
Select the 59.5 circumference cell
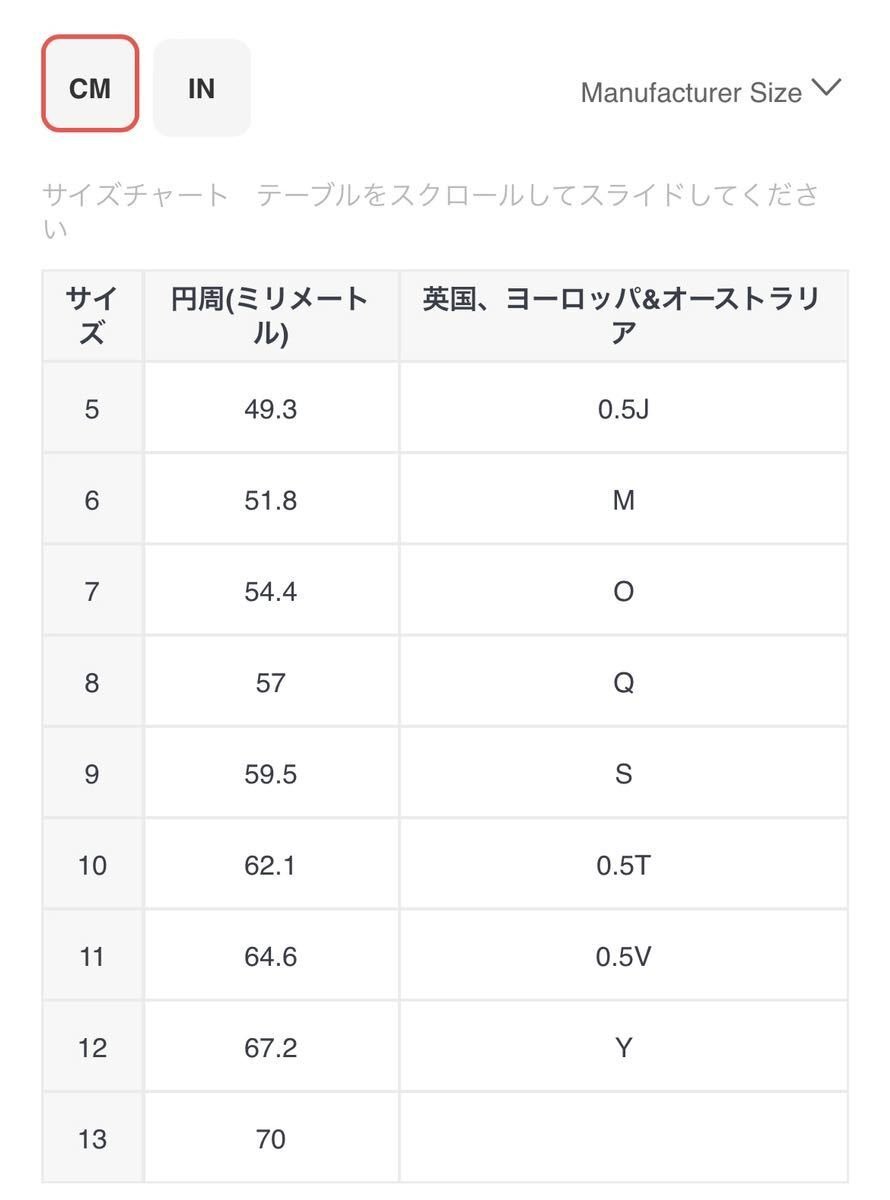click(271, 773)
